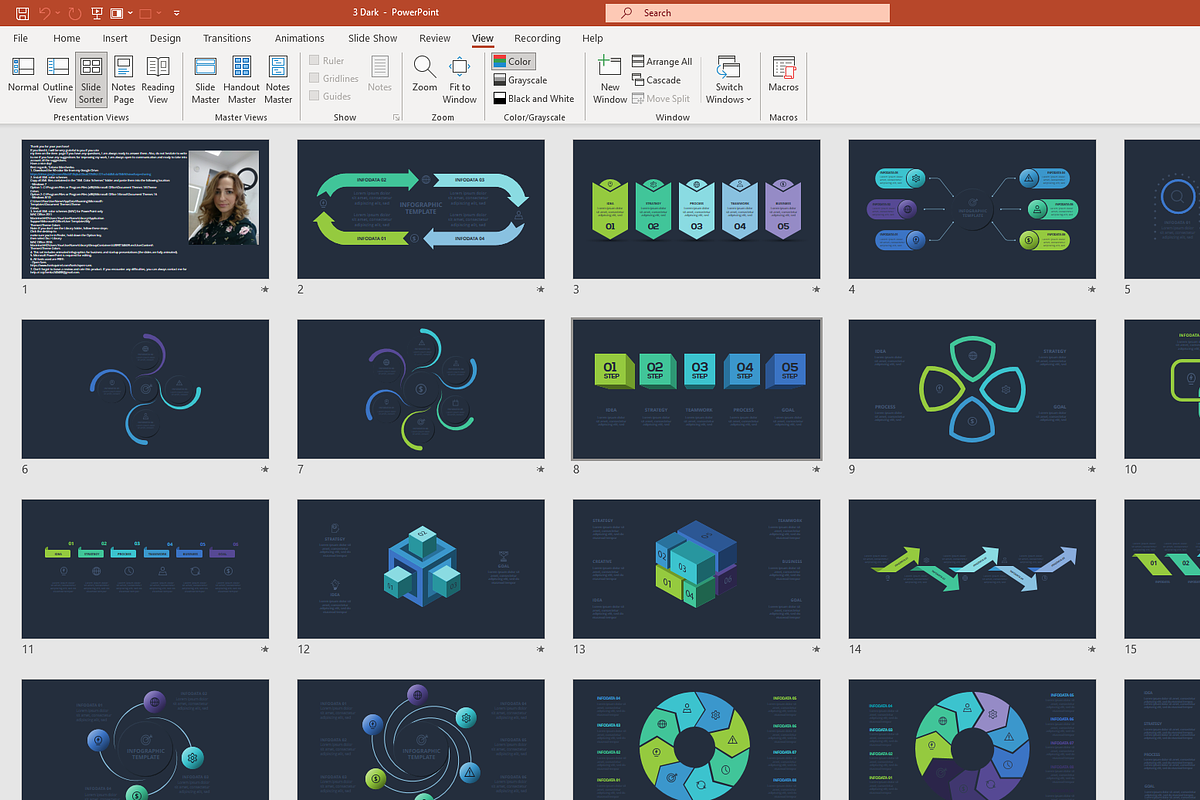Start slide show from beginning in title bar
1200x800 pixels.
[97, 13]
